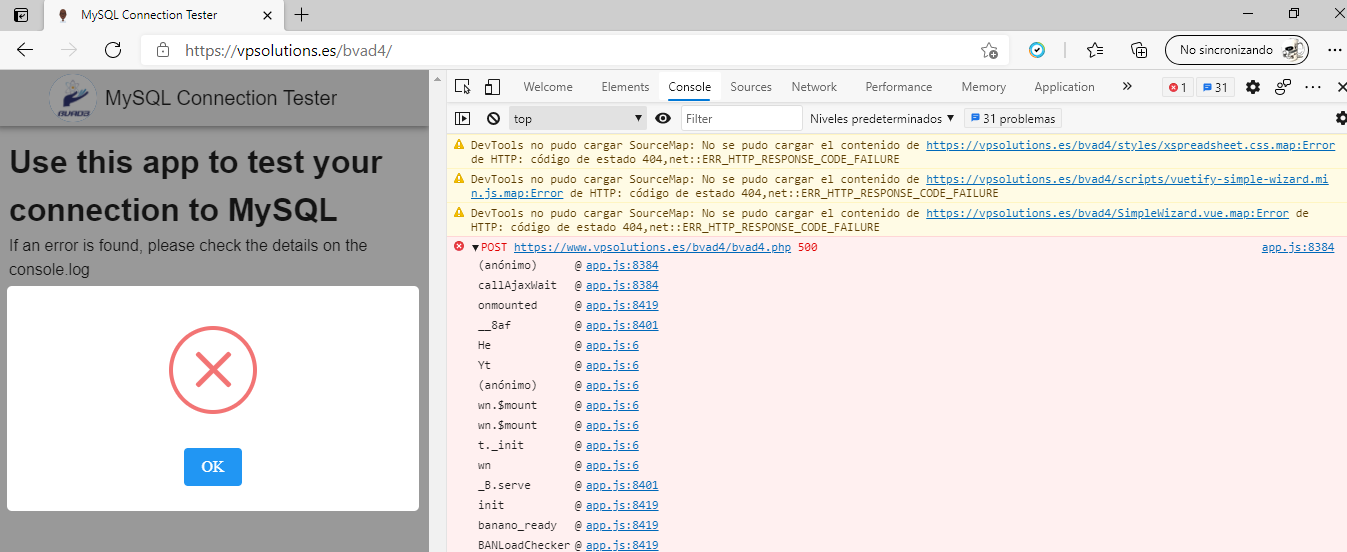Click OK in the error dialog
This screenshot has width=1347, height=552.
click(x=213, y=467)
